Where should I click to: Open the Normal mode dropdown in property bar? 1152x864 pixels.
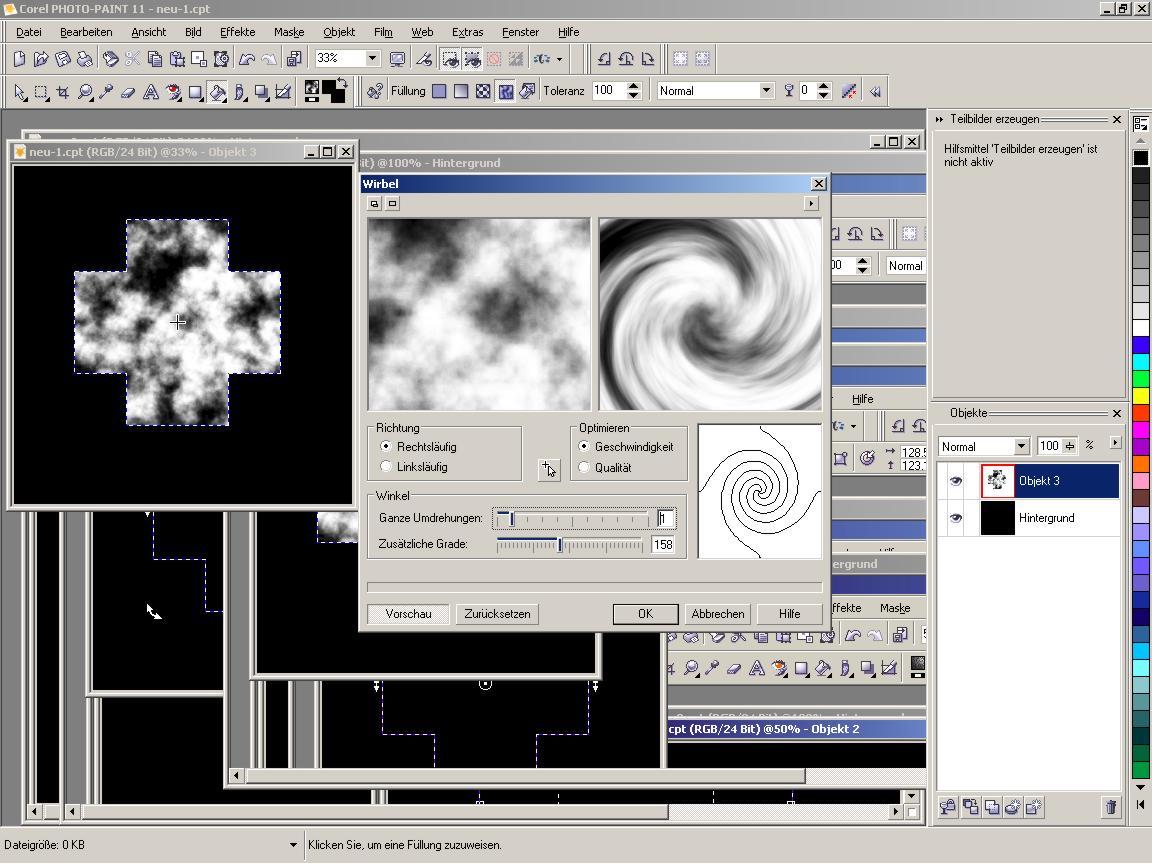coord(766,91)
